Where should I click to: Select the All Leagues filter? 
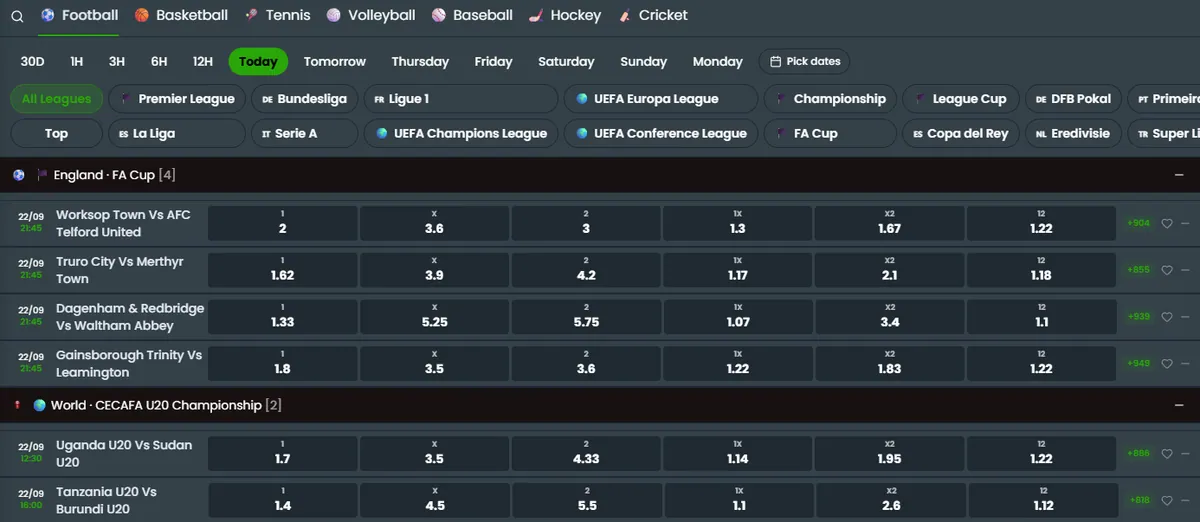[56, 99]
